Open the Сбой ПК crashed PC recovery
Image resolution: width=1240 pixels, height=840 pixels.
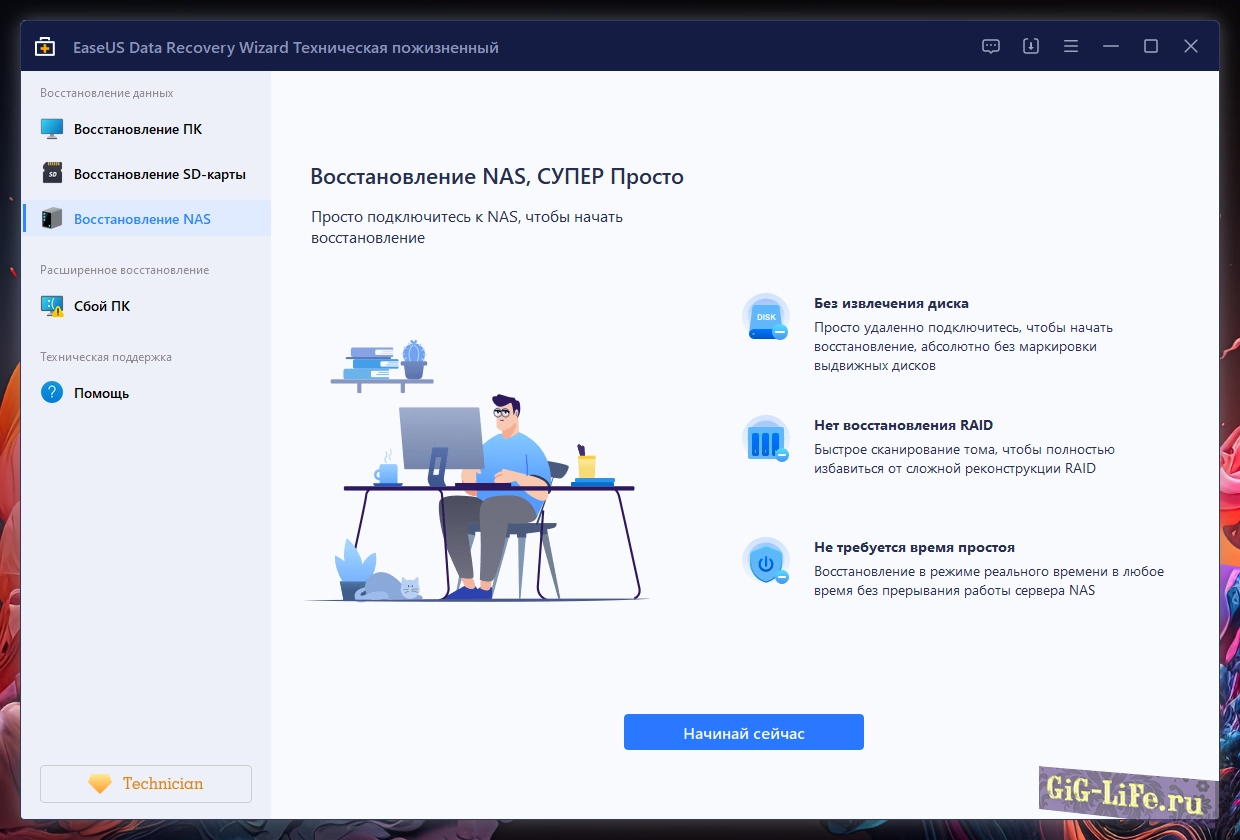coord(102,306)
